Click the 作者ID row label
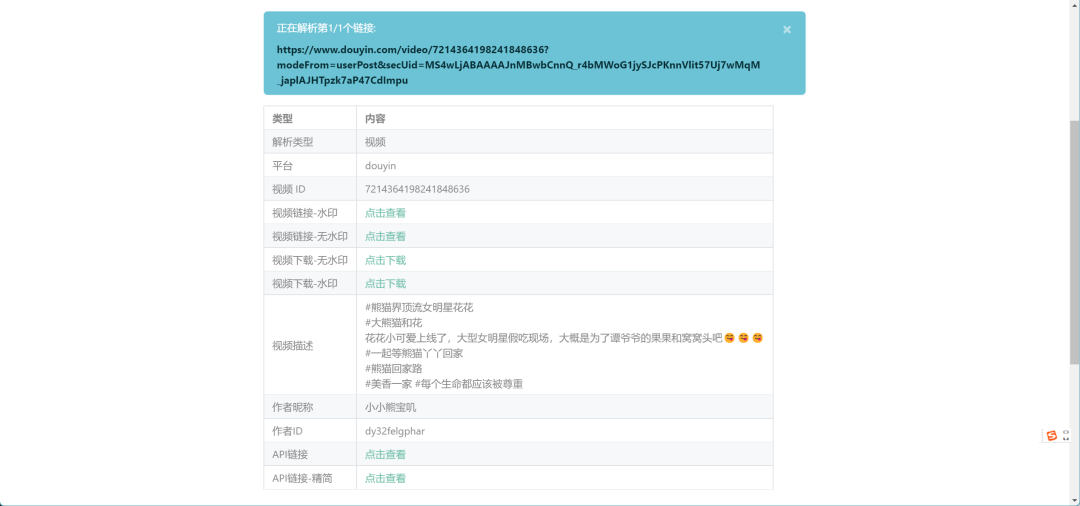This screenshot has height=506, width=1080. pyautogui.click(x=287, y=431)
